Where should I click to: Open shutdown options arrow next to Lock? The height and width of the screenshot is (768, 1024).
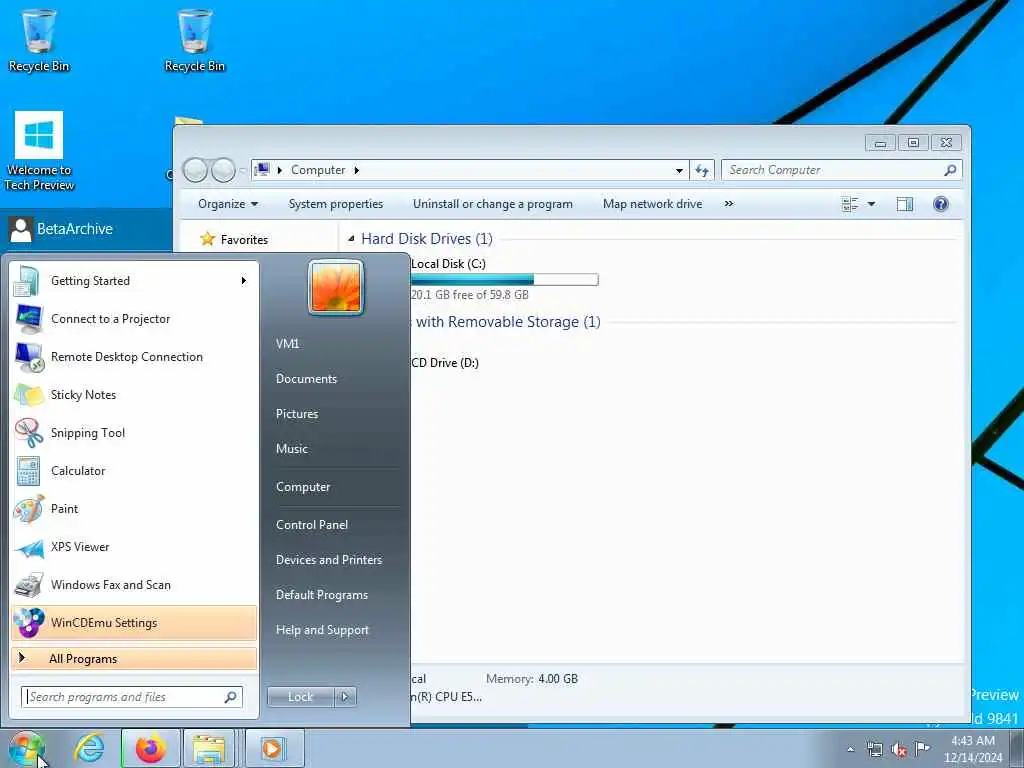tap(345, 697)
